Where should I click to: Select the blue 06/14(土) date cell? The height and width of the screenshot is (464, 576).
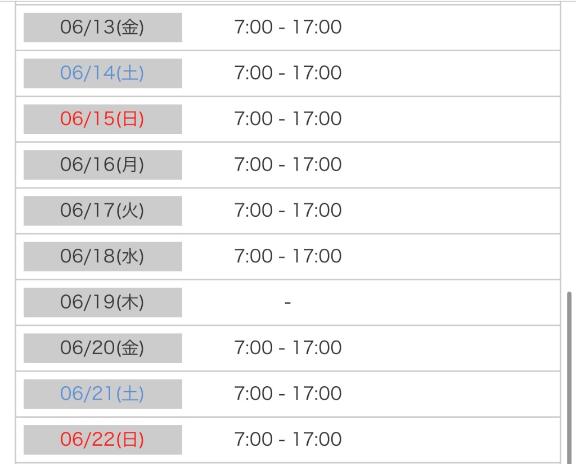pyautogui.click(x=103, y=73)
